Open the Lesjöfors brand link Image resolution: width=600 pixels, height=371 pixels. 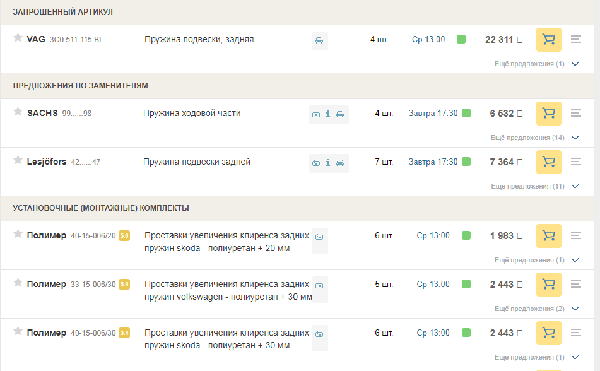tap(46, 162)
